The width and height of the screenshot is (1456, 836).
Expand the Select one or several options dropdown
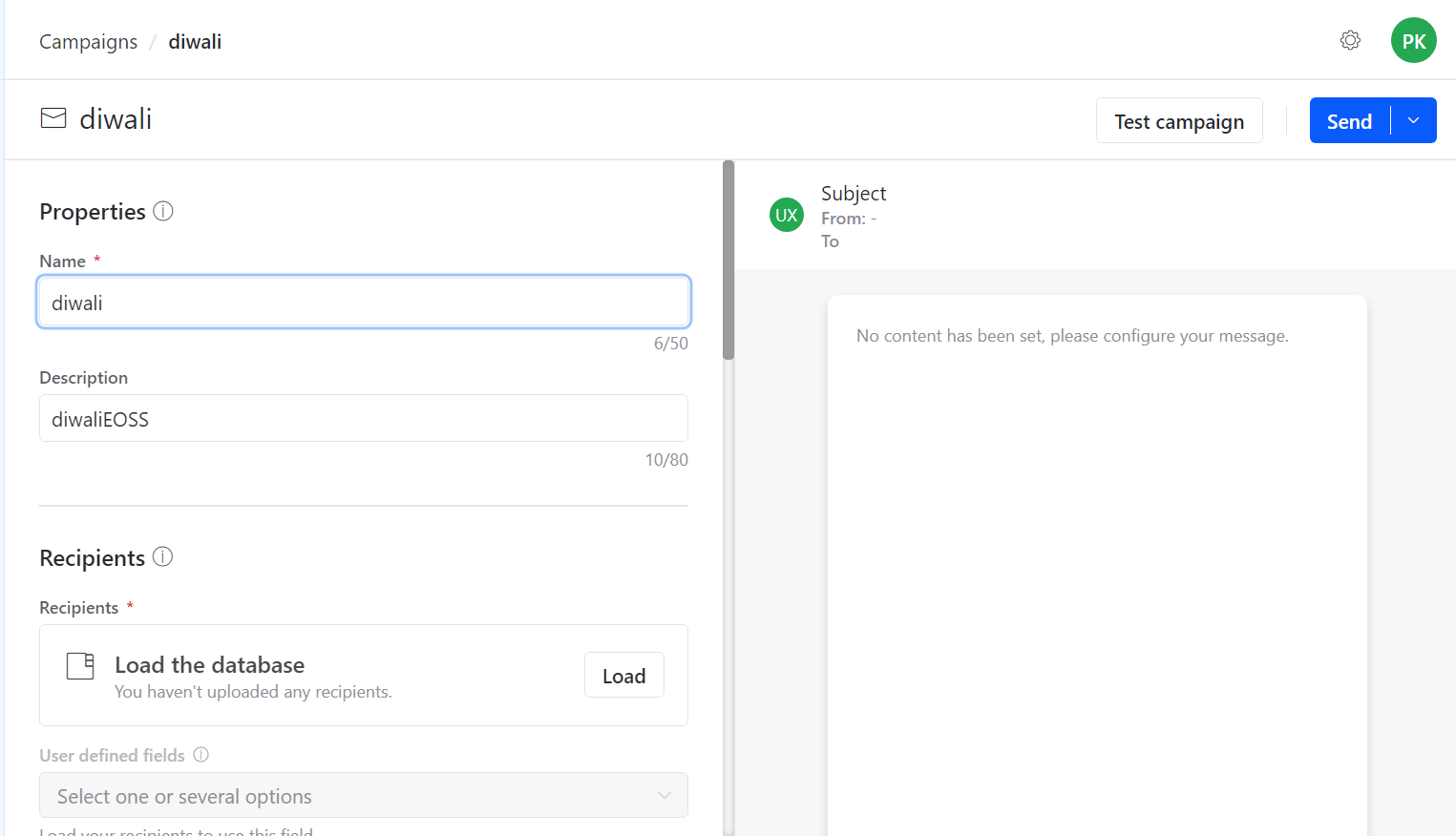tap(364, 795)
